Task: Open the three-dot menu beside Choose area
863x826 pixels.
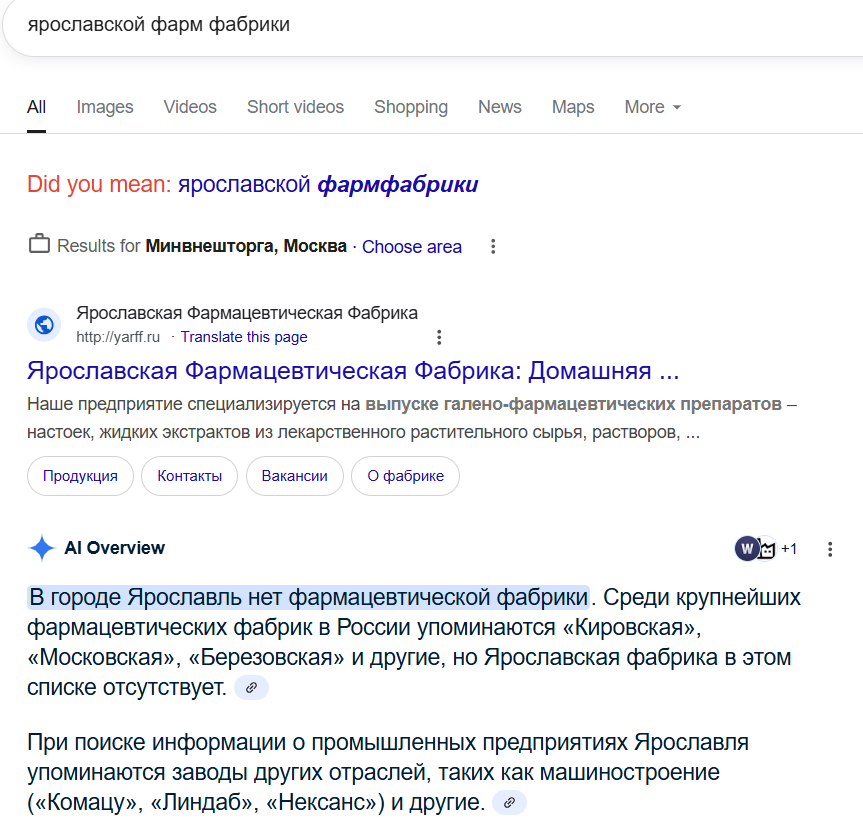Action: pyautogui.click(x=493, y=246)
